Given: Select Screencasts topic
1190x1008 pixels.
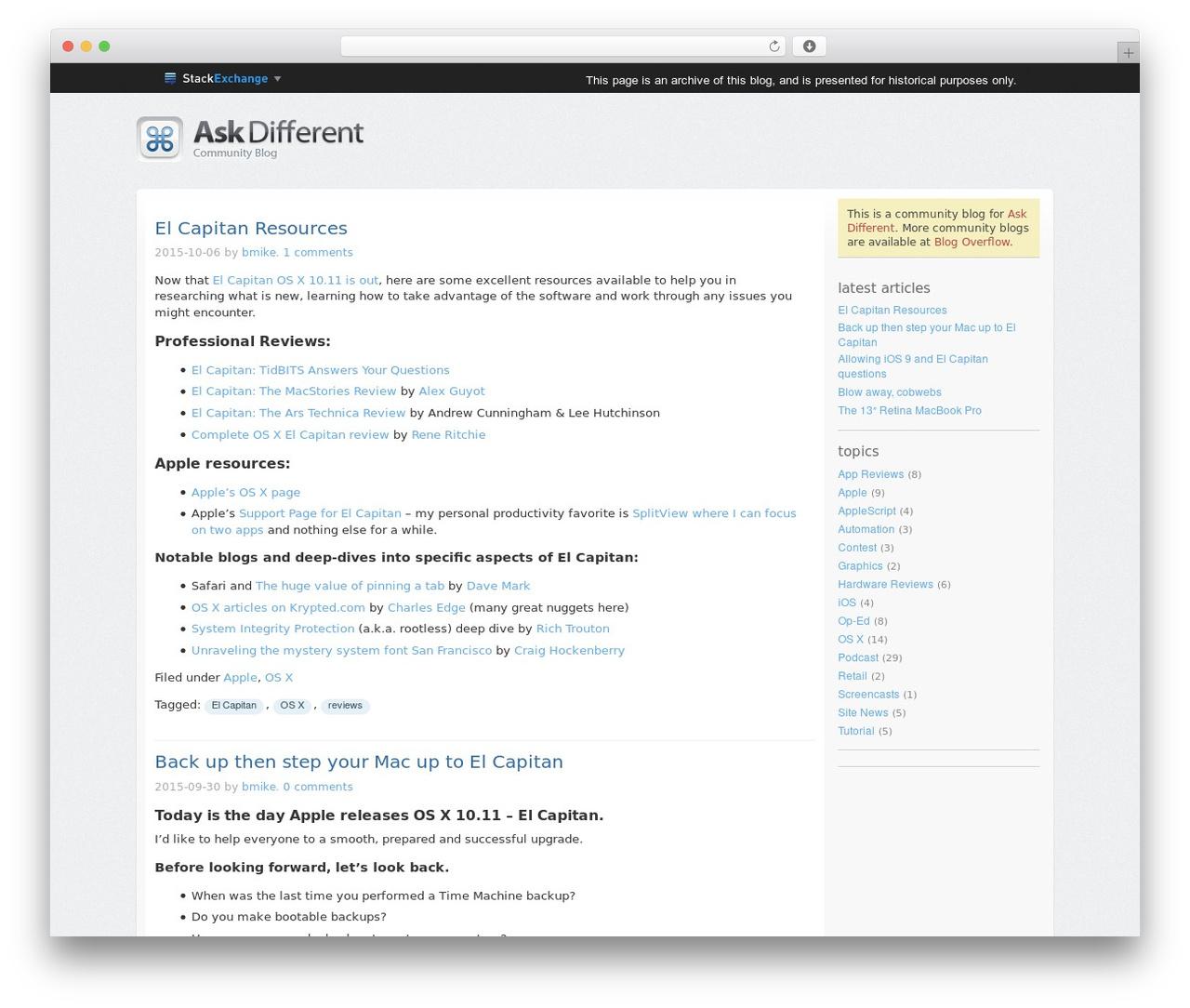Looking at the screenshot, I should (868, 695).
